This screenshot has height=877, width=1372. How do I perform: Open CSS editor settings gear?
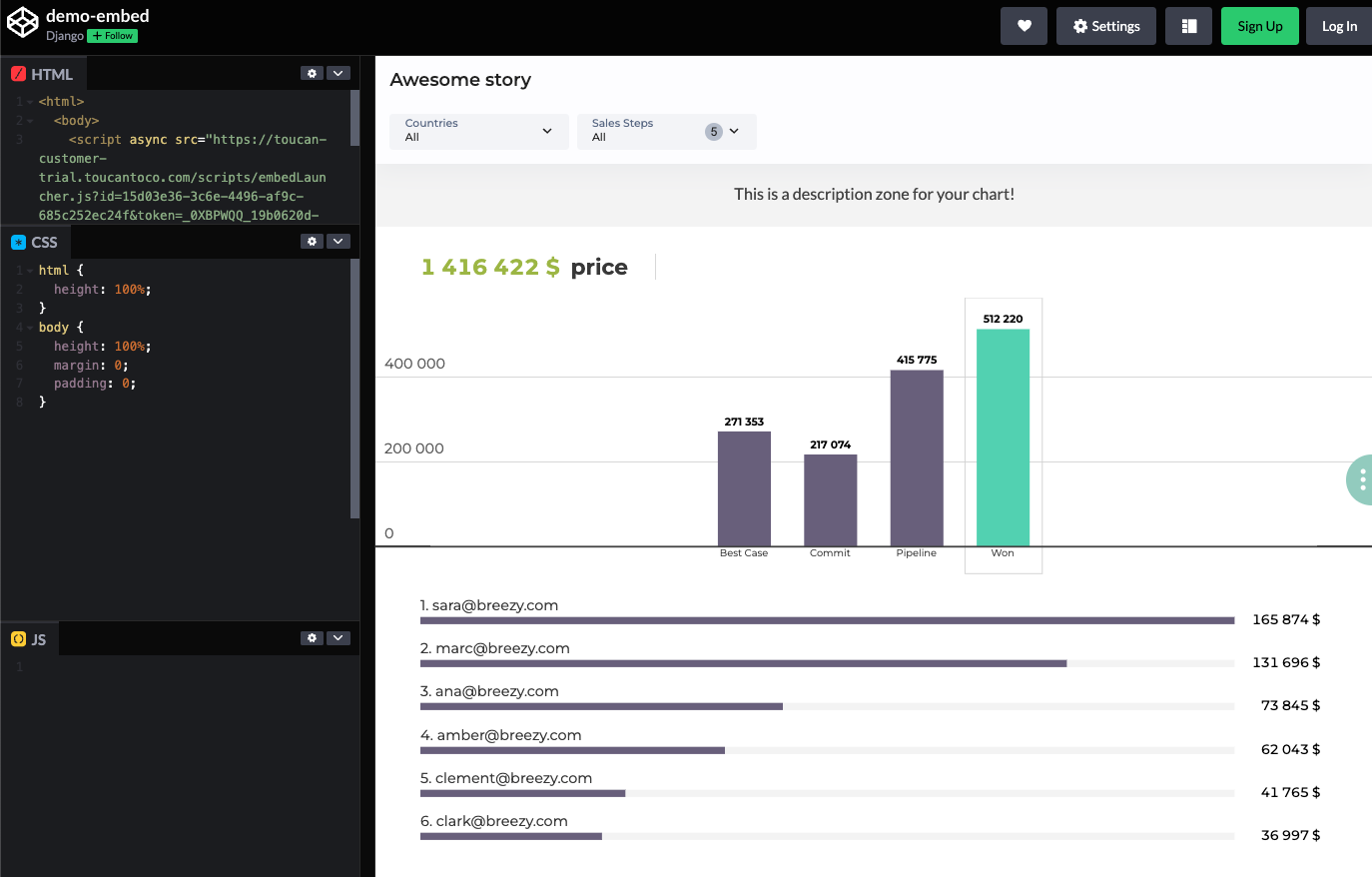tap(313, 241)
